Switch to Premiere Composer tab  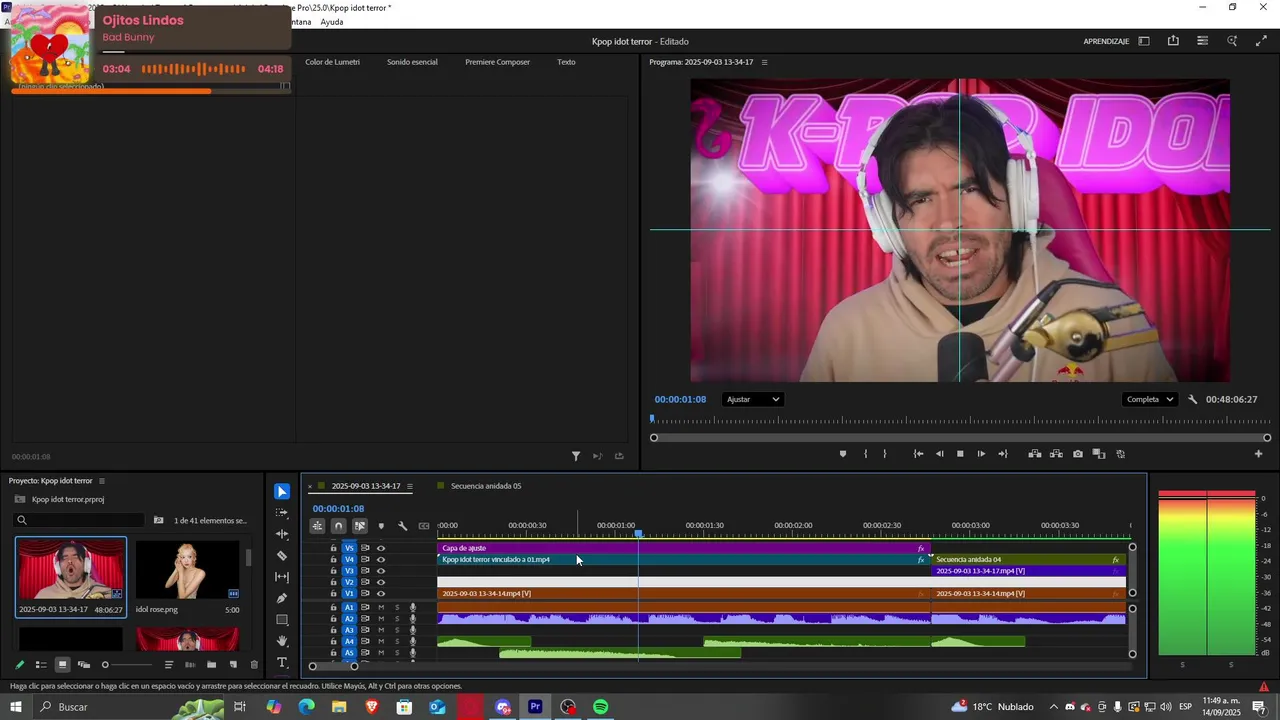point(497,62)
